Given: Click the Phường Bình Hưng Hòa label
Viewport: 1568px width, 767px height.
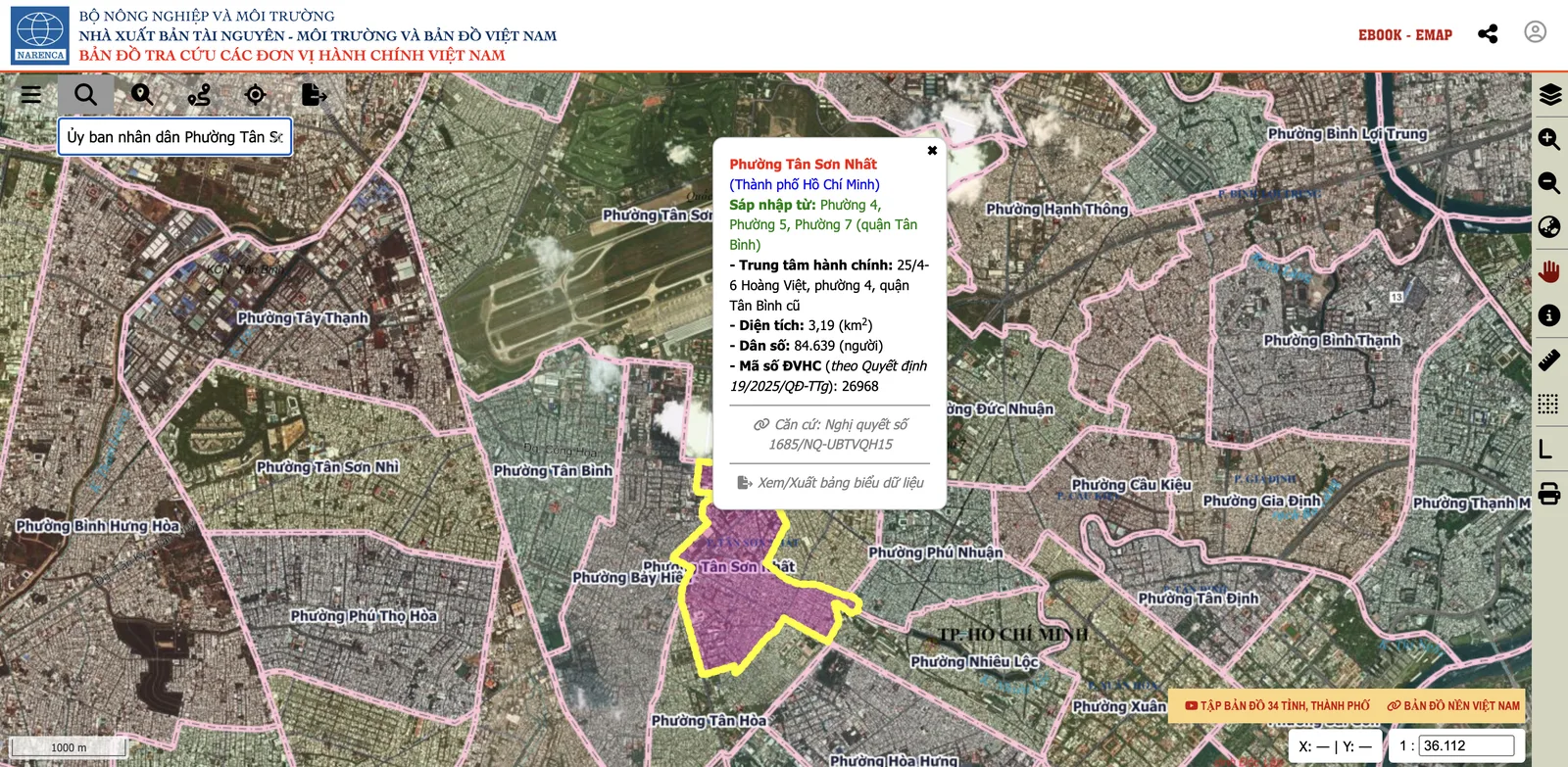Looking at the screenshot, I should point(98,526).
